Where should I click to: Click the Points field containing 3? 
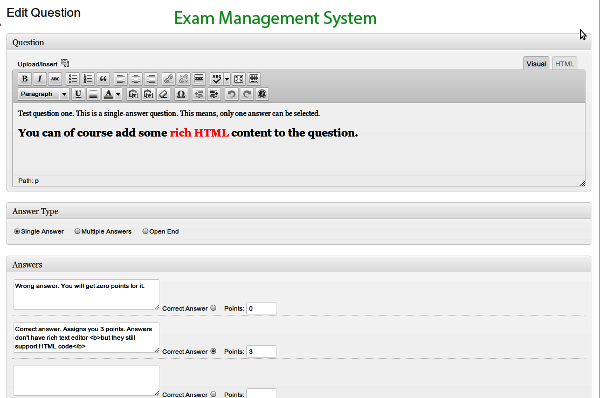(x=261, y=351)
